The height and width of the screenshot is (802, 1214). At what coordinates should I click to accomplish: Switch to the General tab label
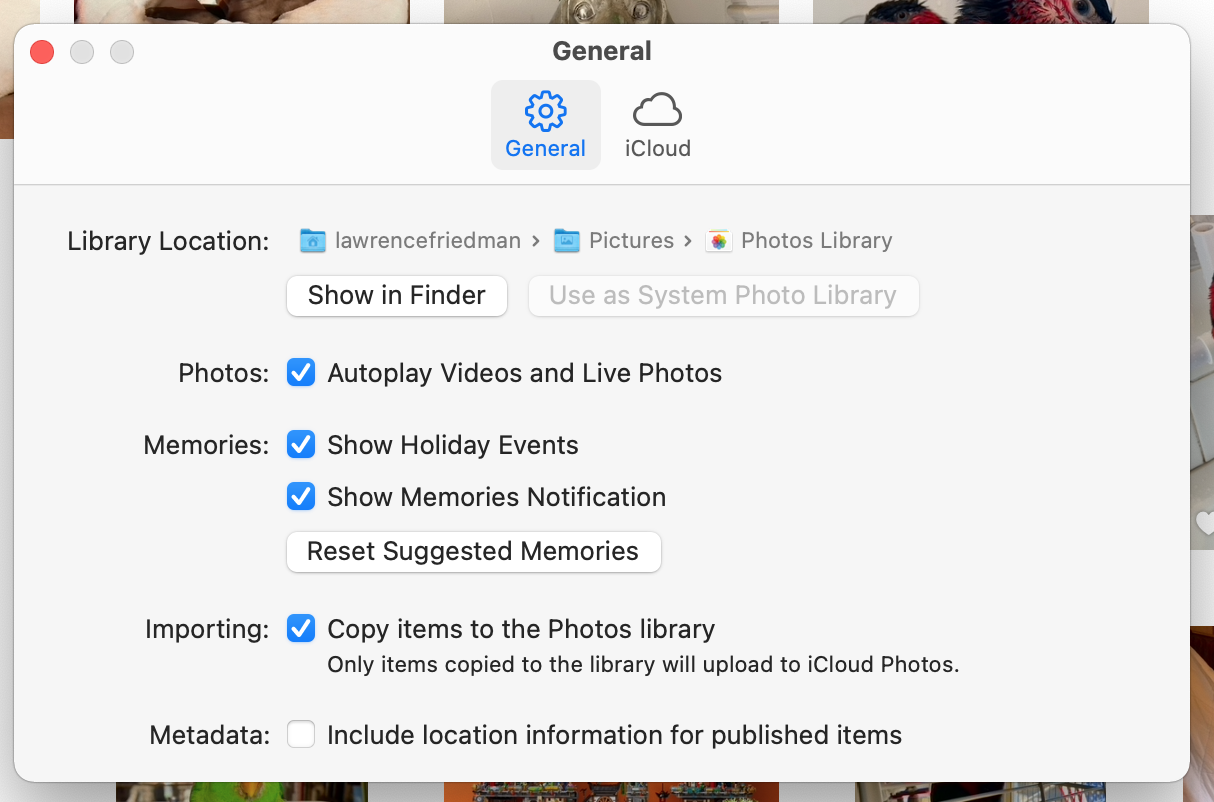click(545, 149)
